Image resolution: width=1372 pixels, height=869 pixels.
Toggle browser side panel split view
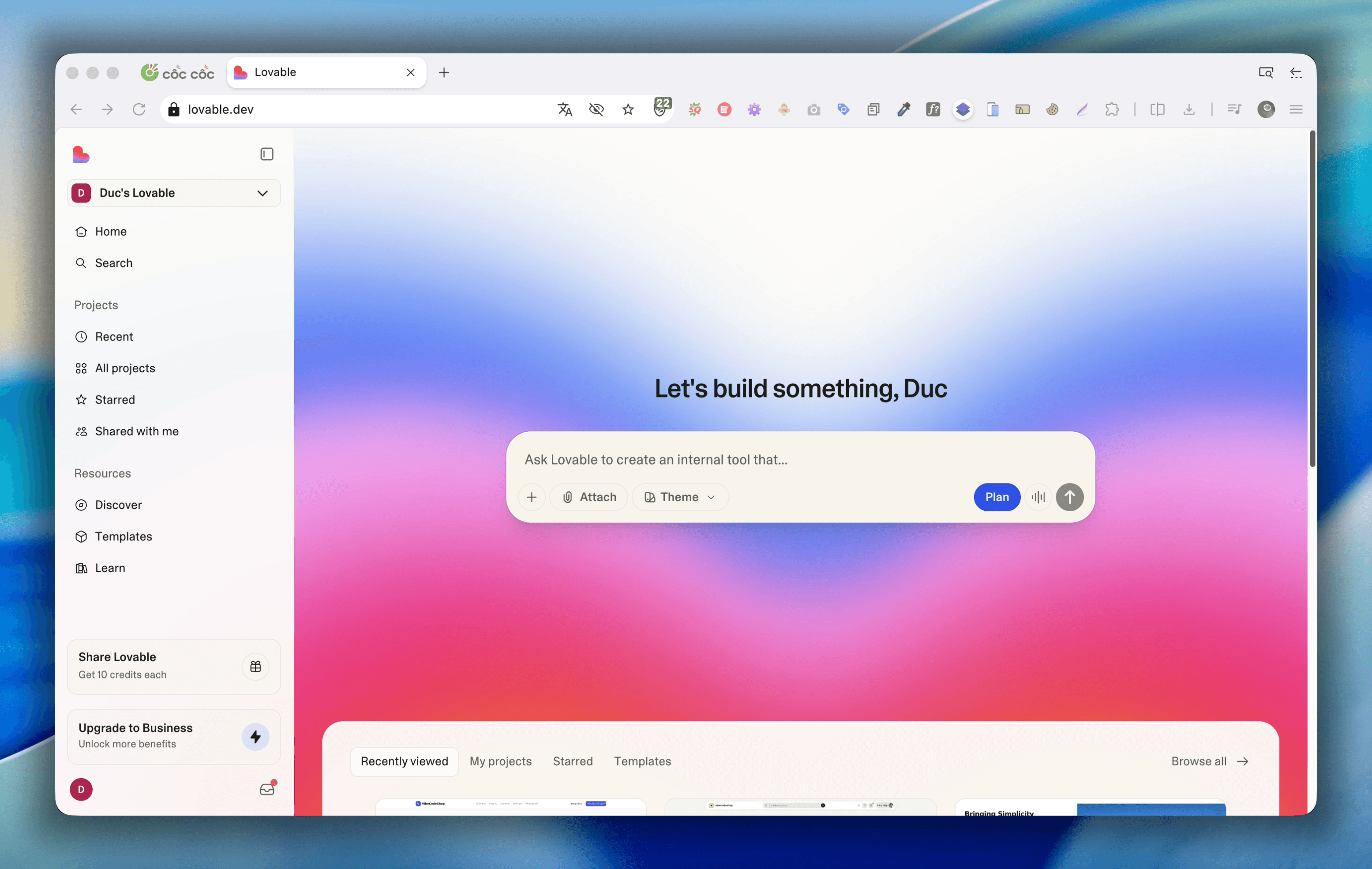coord(1157,109)
